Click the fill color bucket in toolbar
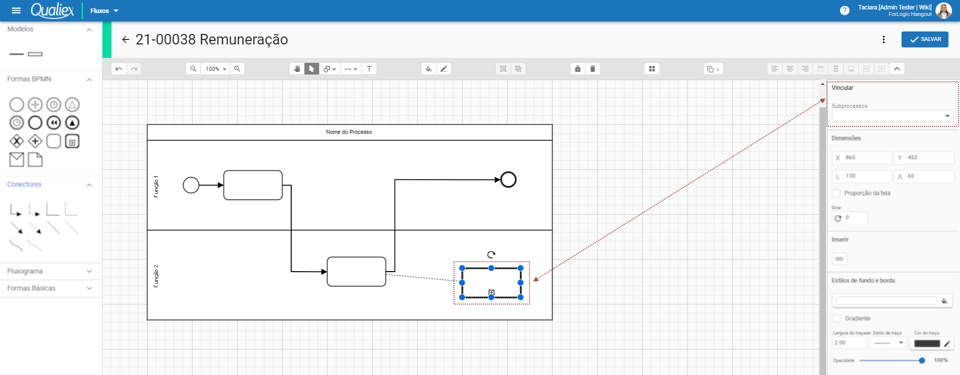 click(x=429, y=69)
